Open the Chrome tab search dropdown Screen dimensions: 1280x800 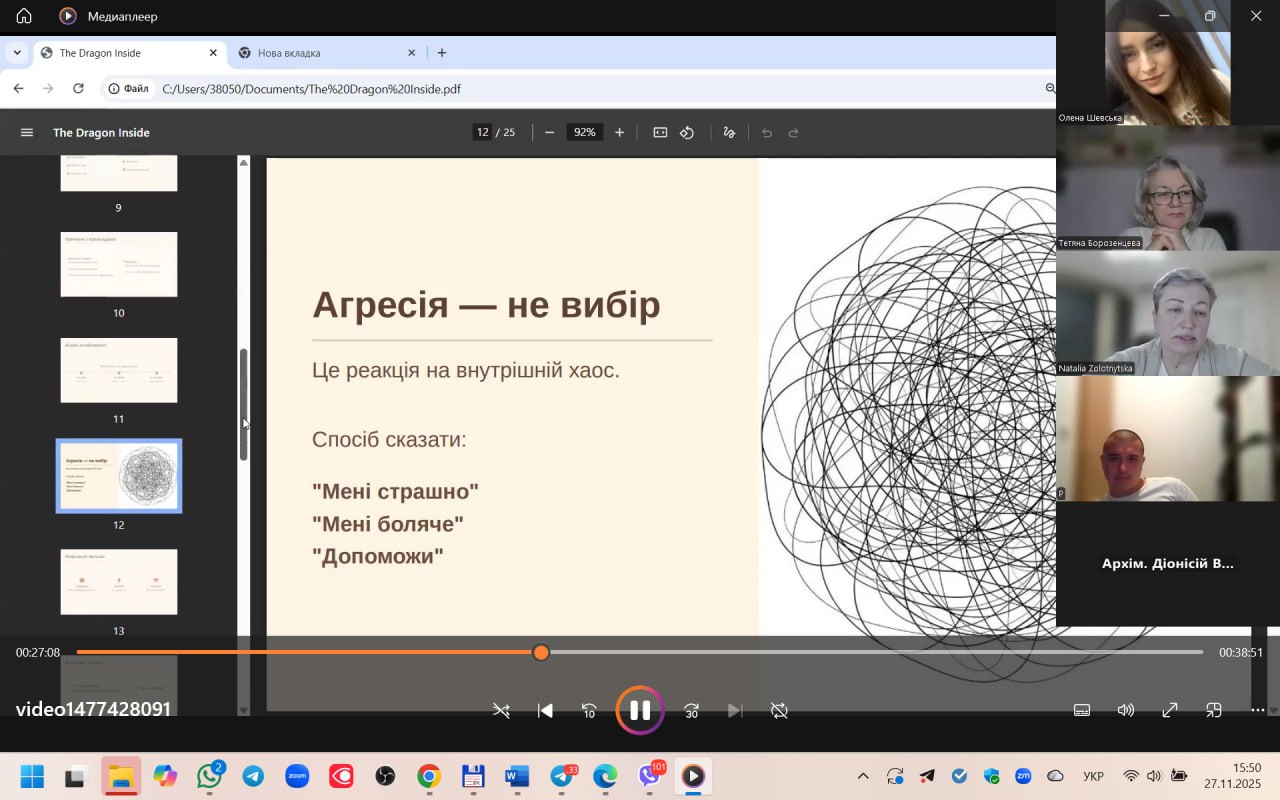[x=17, y=53]
